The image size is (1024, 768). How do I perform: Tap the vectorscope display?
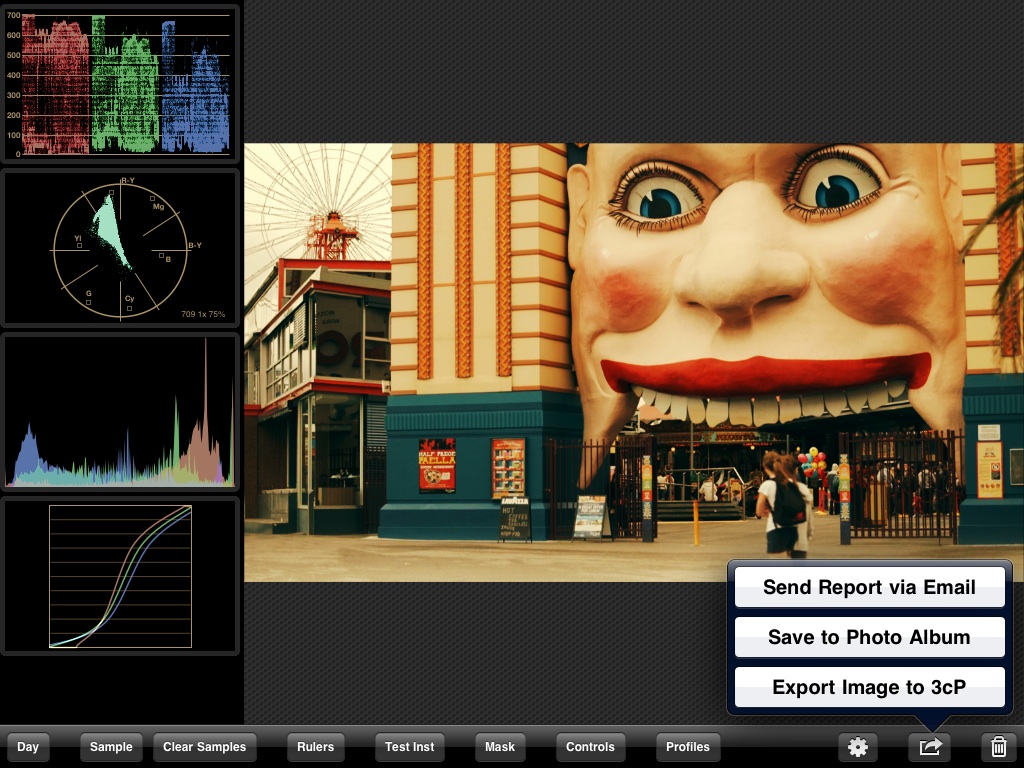[x=120, y=248]
